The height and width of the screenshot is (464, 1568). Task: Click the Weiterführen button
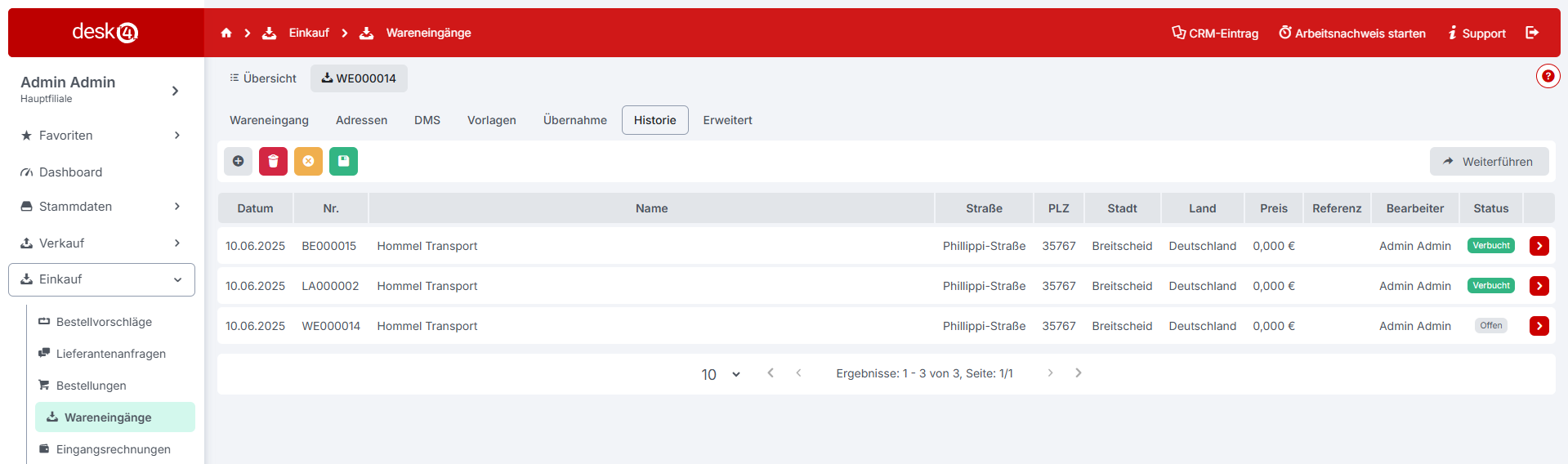click(1488, 162)
